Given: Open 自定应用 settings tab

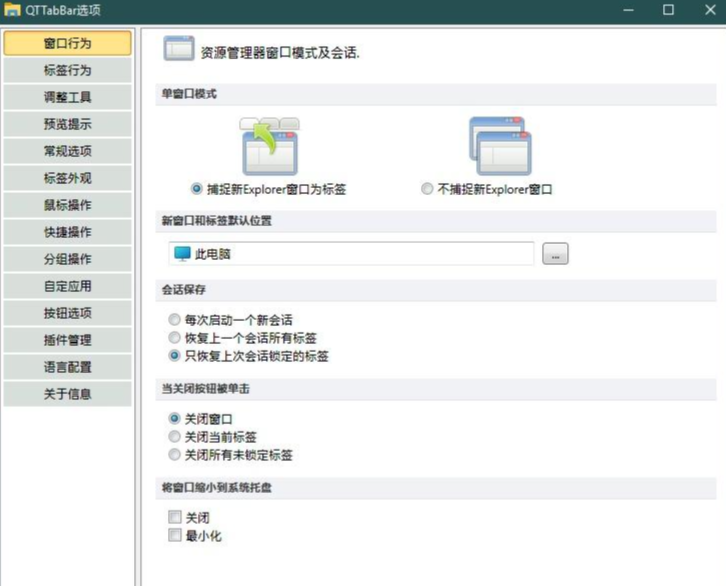Looking at the screenshot, I should point(67,286).
